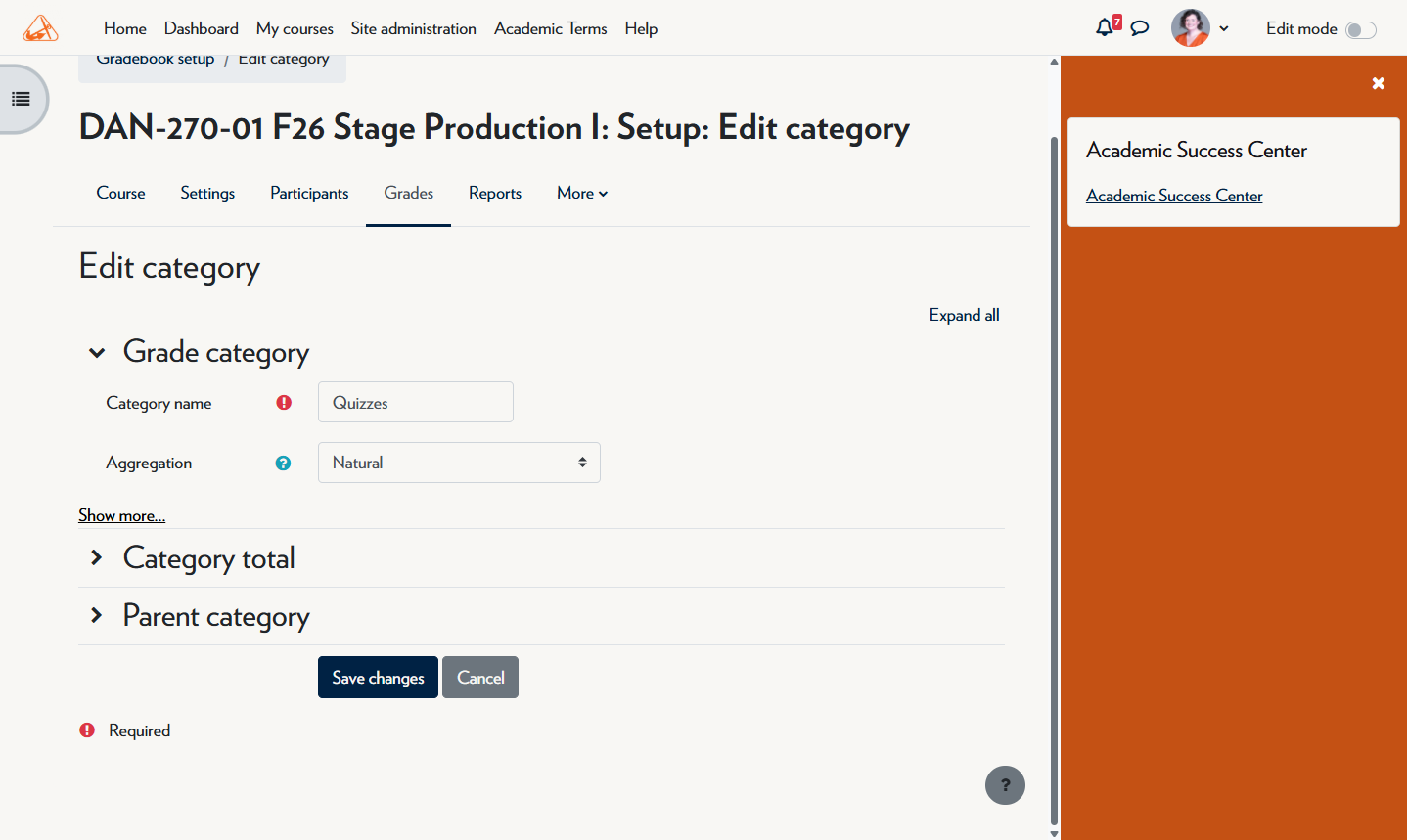This screenshot has height=840, width=1407.
Task: Open the user menu dropdown arrow
Action: (1224, 28)
